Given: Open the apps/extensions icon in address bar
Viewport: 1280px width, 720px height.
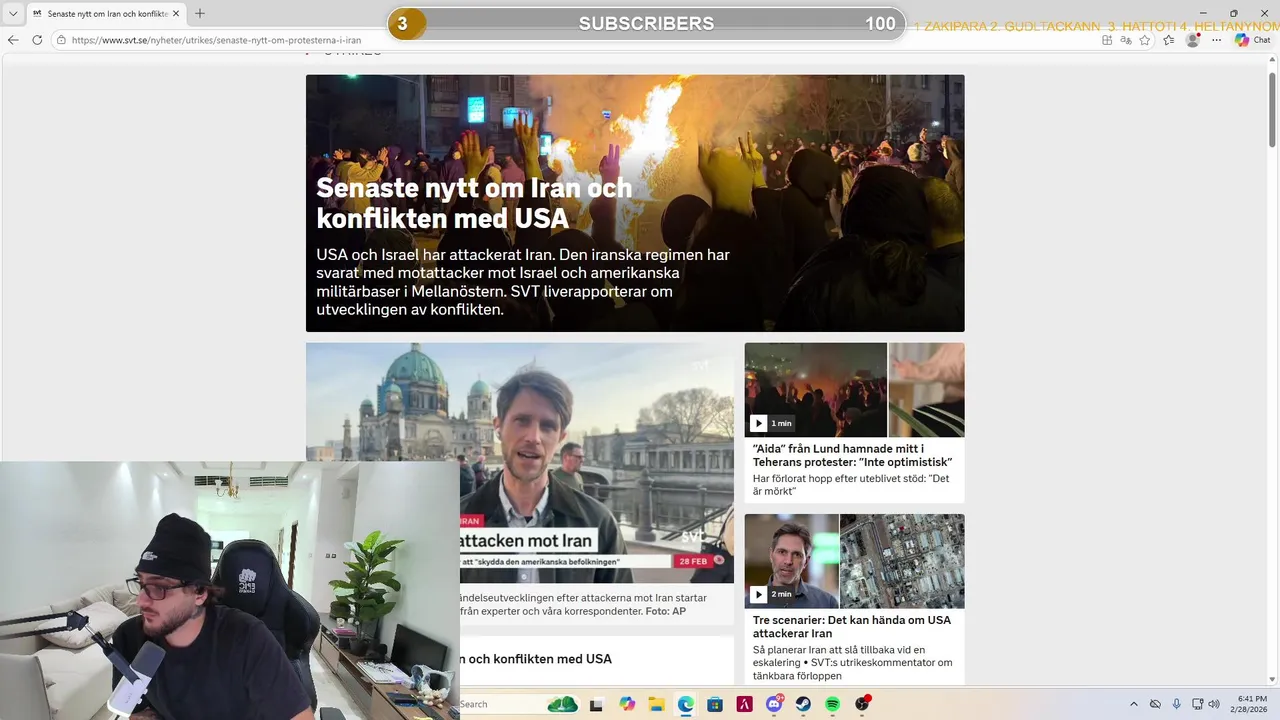Looking at the screenshot, I should pos(1107,40).
